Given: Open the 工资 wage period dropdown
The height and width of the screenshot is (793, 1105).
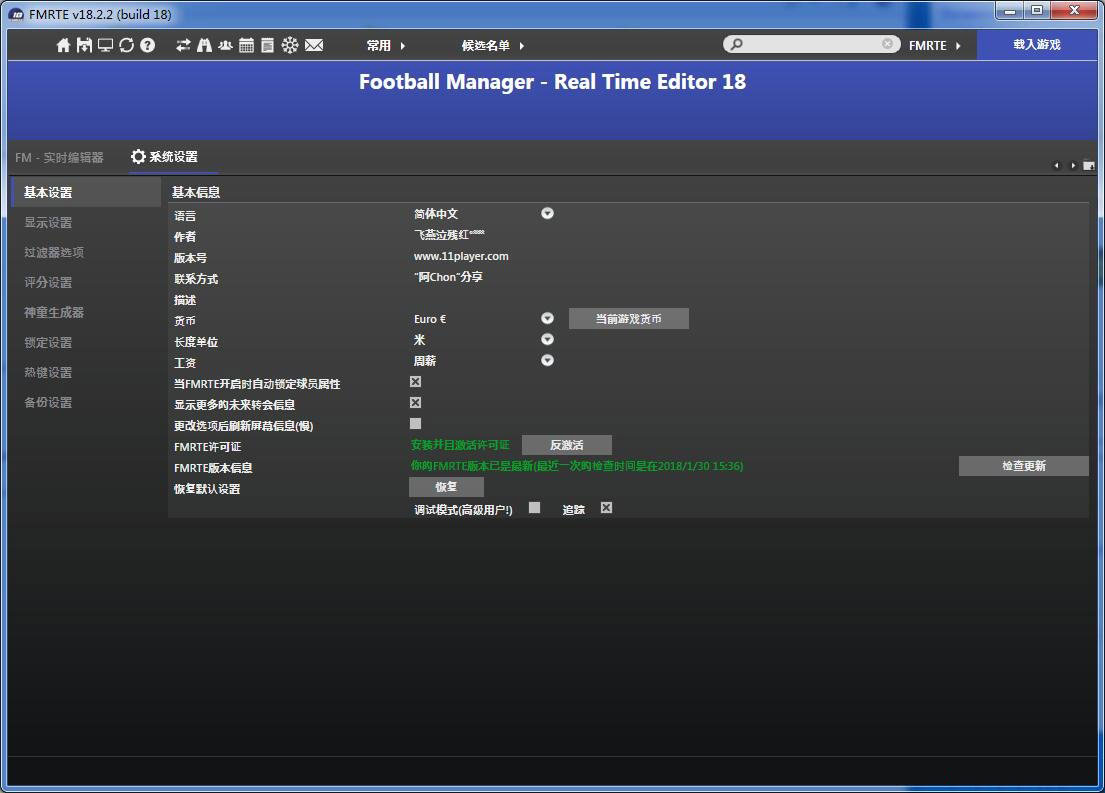Looking at the screenshot, I should [x=548, y=361].
